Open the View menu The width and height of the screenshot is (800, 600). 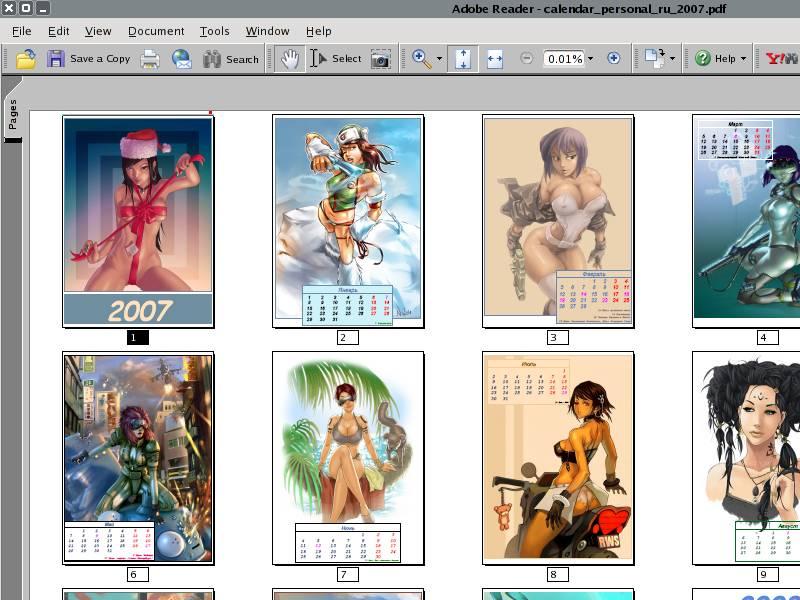click(98, 31)
